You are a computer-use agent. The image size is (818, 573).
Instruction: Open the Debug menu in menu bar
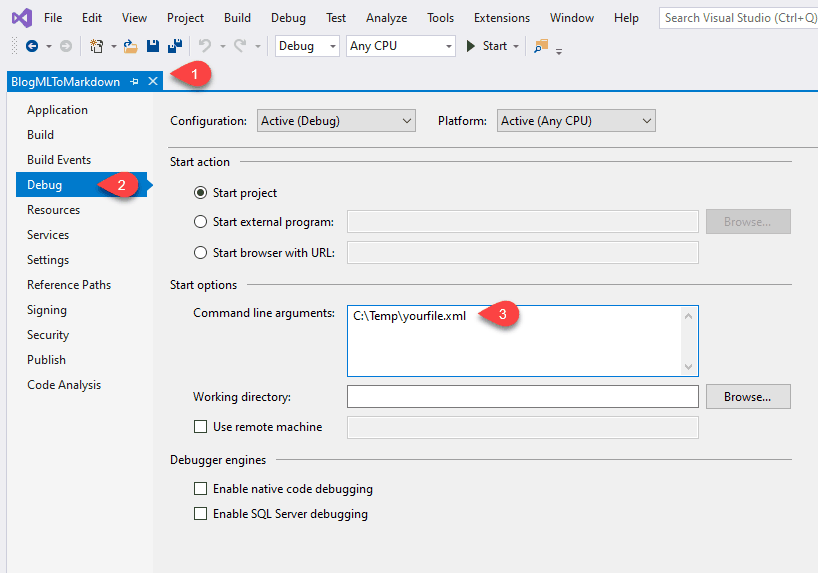(288, 18)
